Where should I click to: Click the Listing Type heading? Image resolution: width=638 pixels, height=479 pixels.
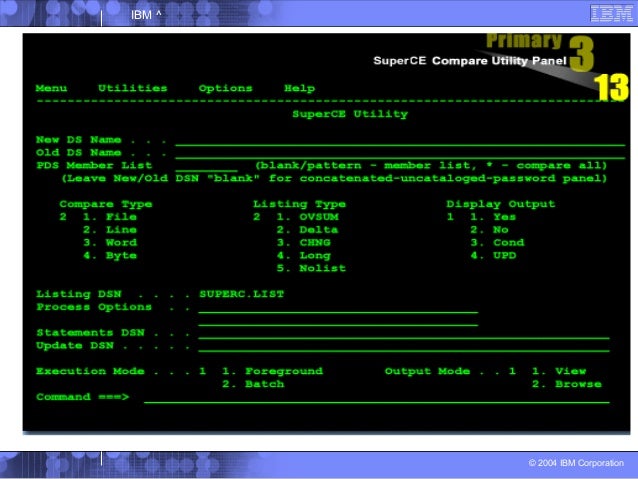pos(299,204)
